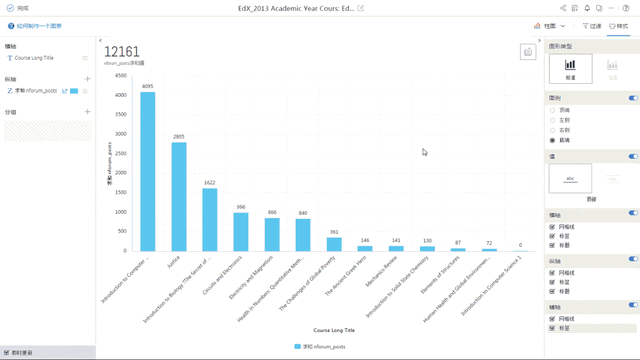Open the chart type (柱图) dropdown
The image size is (640, 360).
click(x=550, y=26)
